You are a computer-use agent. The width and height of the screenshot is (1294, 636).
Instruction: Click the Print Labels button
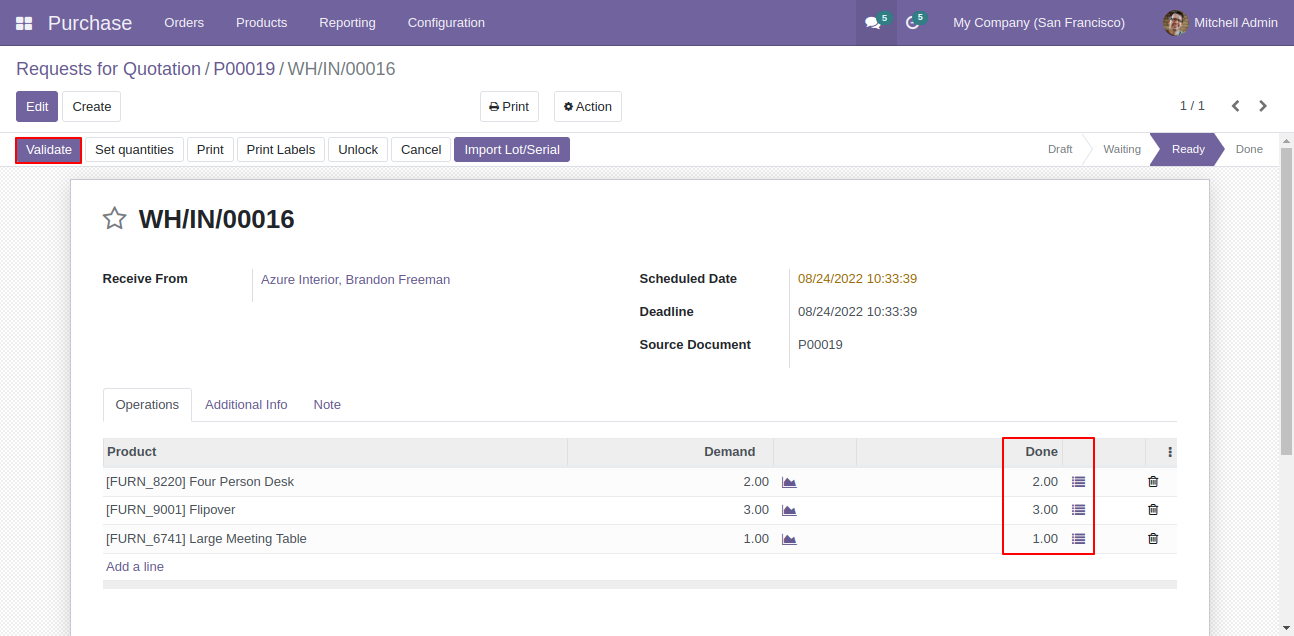click(281, 150)
